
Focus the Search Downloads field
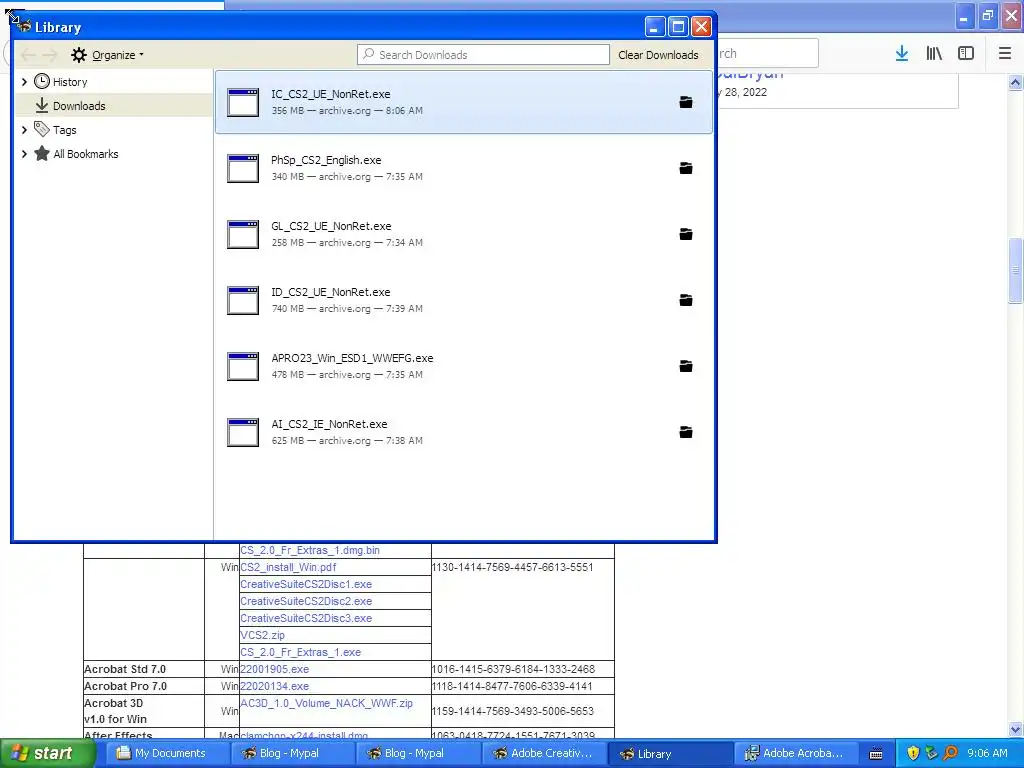(483, 55)
